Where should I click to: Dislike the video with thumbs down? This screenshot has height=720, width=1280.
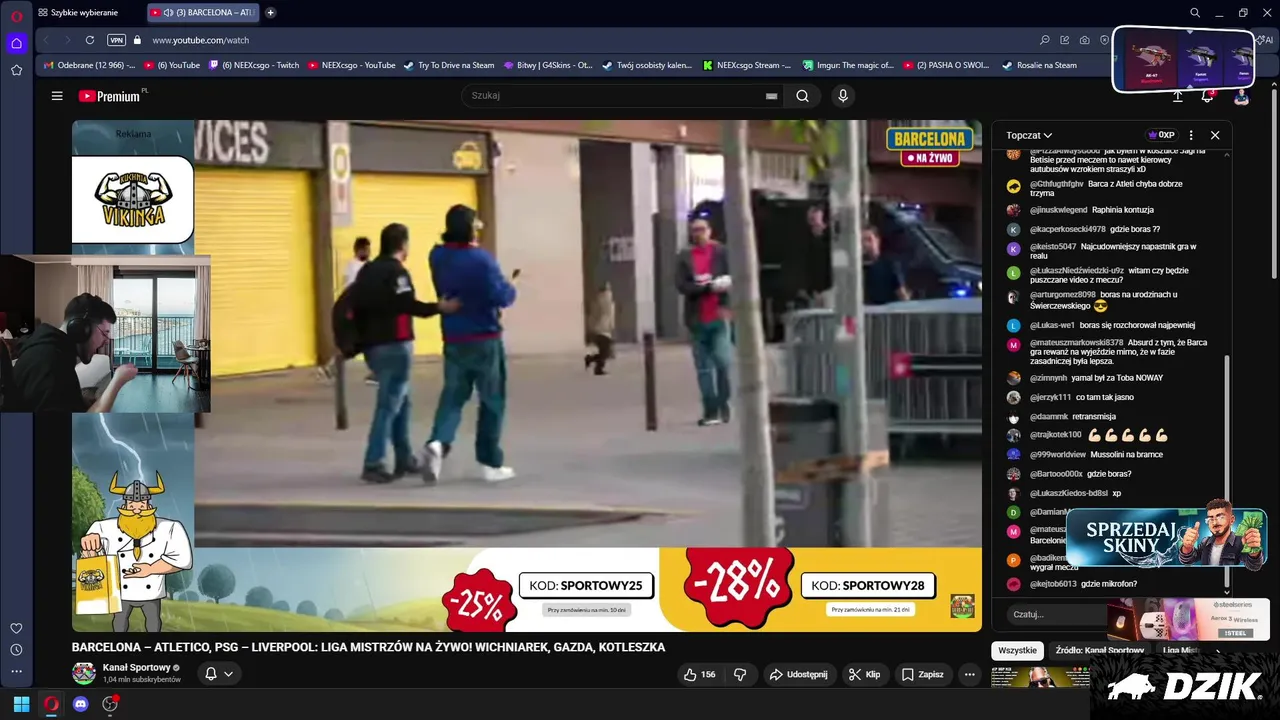740,674
